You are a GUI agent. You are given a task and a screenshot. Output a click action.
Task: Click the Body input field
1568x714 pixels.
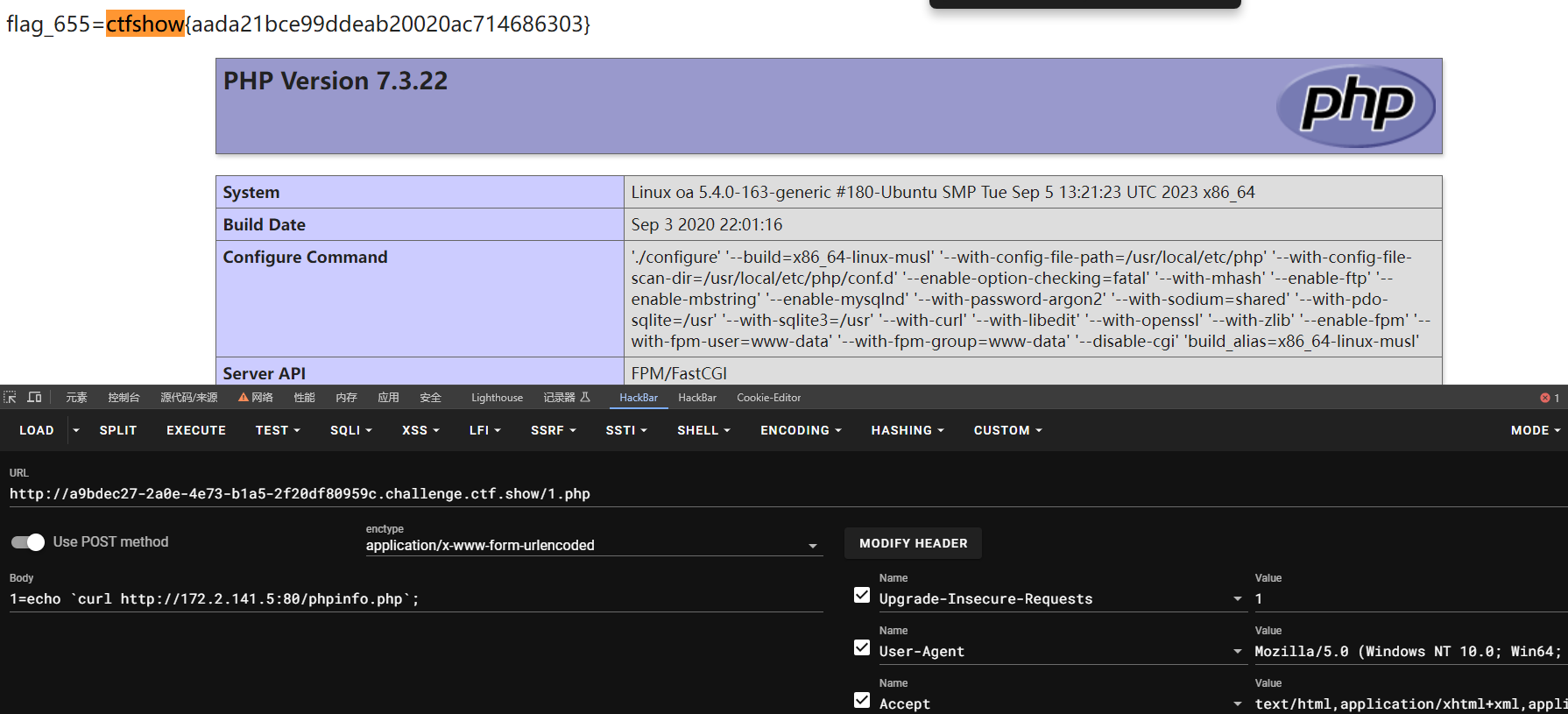tap(416, 599)
